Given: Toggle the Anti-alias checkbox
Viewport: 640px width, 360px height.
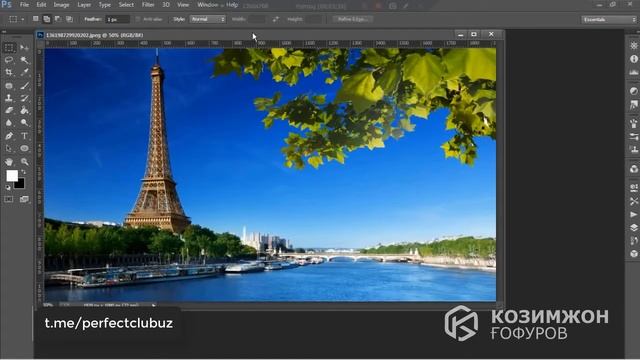Looking at the screenshot, I should click(x=138, y=19).
